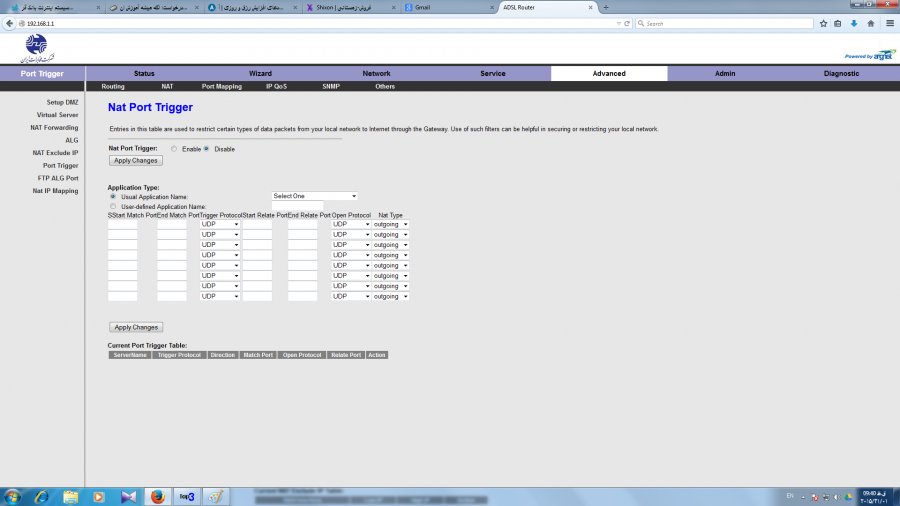The height and width of the screenshot is (506, 900).
Task: Open Setup DMZ in the sidebar
Action: (x=63, y=102)
